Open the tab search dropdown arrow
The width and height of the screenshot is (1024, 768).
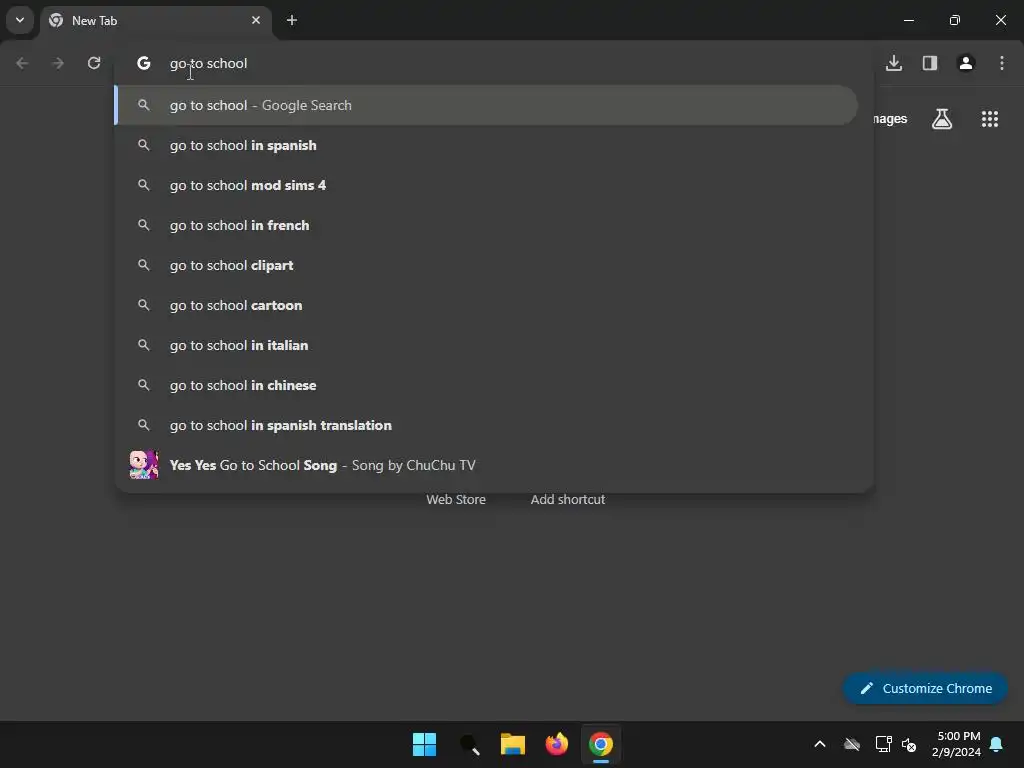(x=20, y=20)
